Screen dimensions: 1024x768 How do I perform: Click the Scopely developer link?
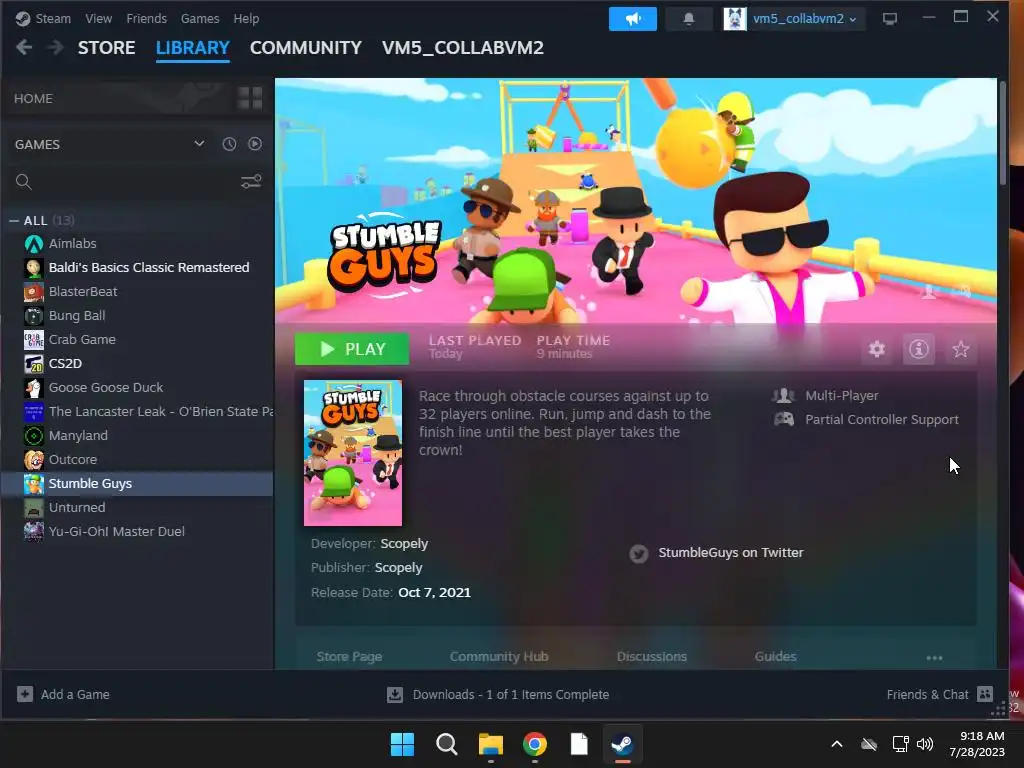click(404, 543)
